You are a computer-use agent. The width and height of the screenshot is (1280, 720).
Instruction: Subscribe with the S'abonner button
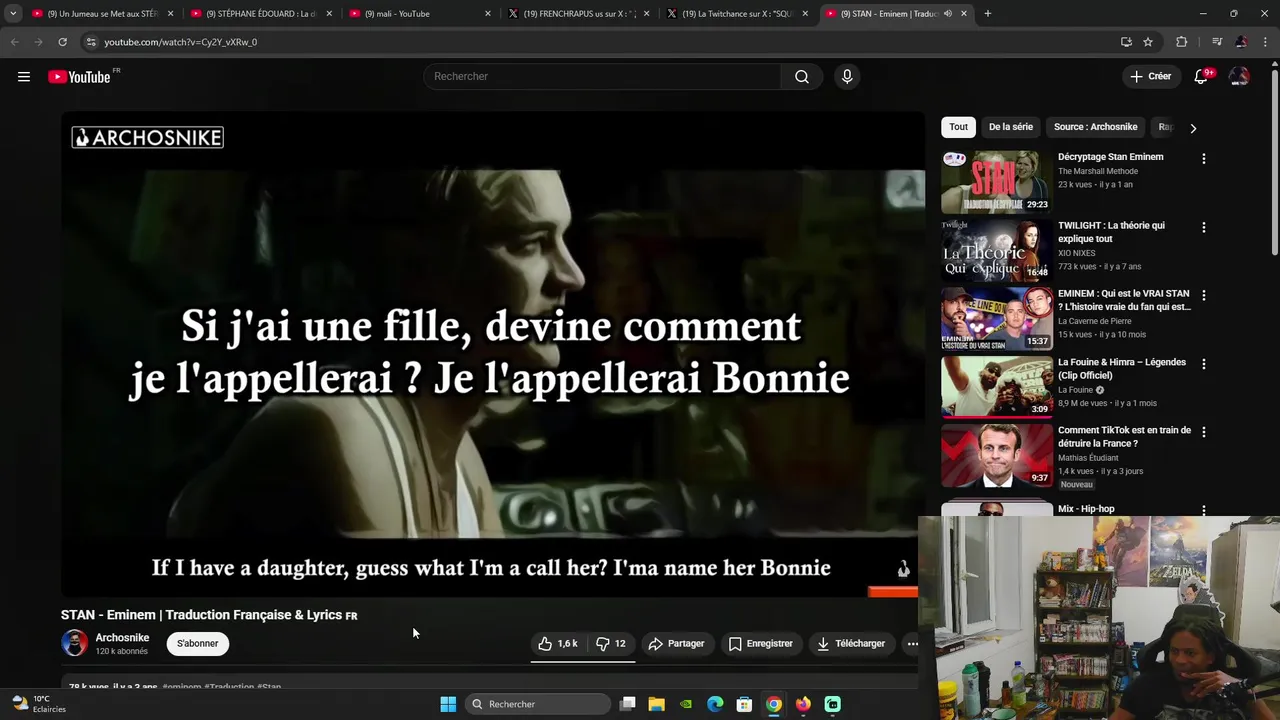pyautogui.click(x=197, y=643)
